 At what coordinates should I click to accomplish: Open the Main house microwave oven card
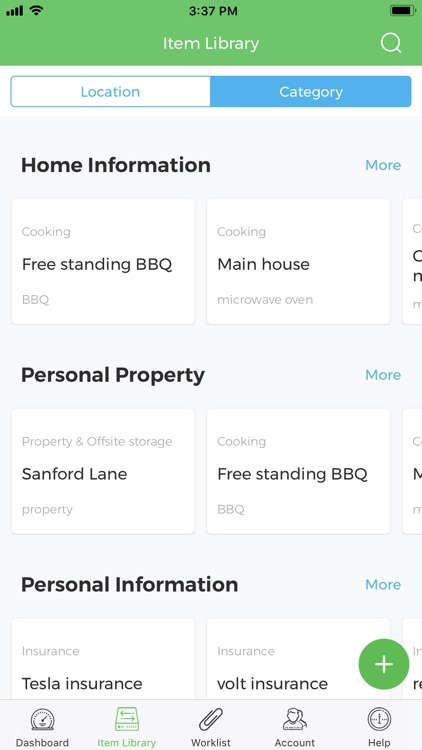tap(299, 262)
